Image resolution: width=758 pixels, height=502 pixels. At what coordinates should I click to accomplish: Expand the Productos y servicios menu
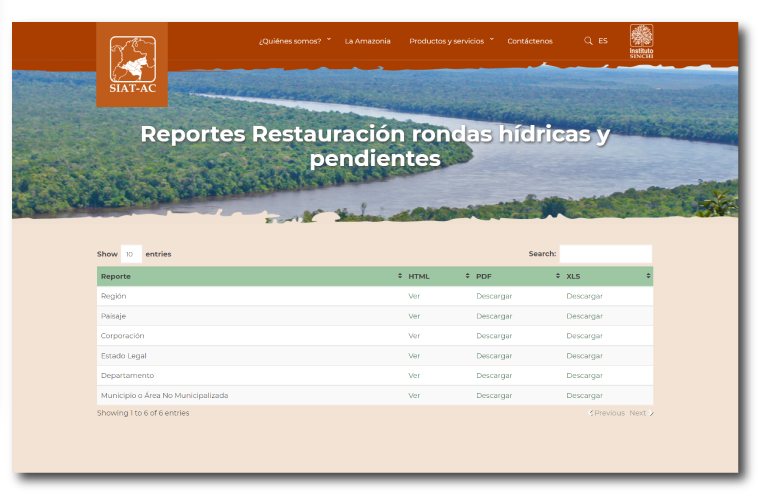[452, 41]
